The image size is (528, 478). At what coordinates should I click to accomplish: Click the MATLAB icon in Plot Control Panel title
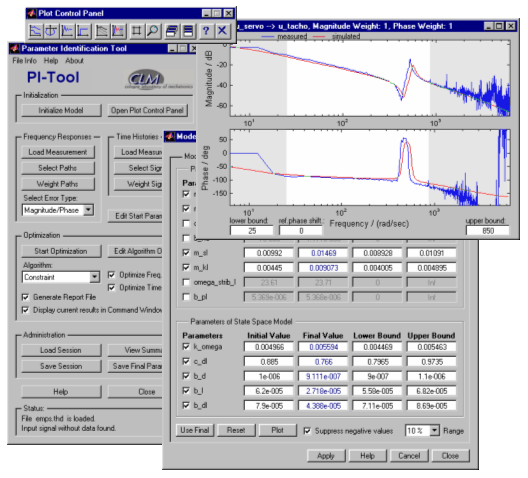pyautogui.click(x=32, y=13)
